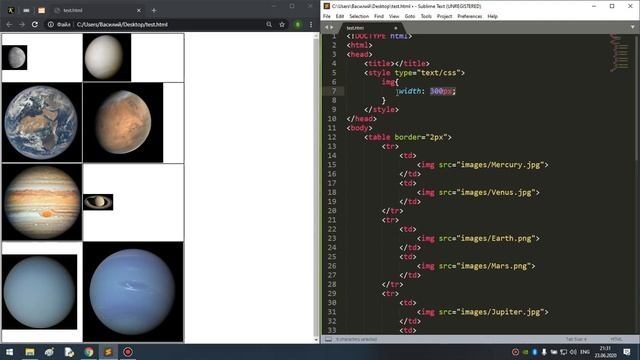Switch to the second pinned Chrome tab
The image size is (640, 360).
point(26,10)
